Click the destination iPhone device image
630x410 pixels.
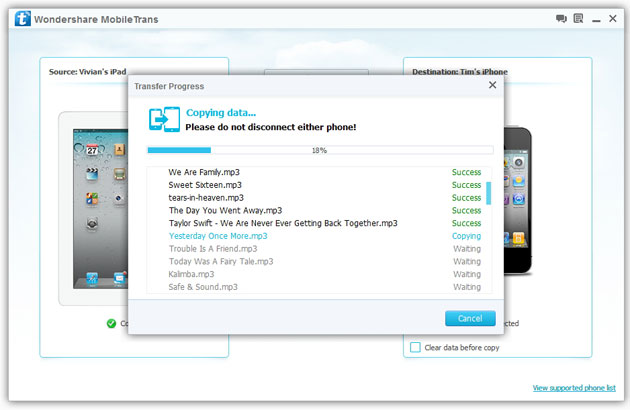pos(518,200)
